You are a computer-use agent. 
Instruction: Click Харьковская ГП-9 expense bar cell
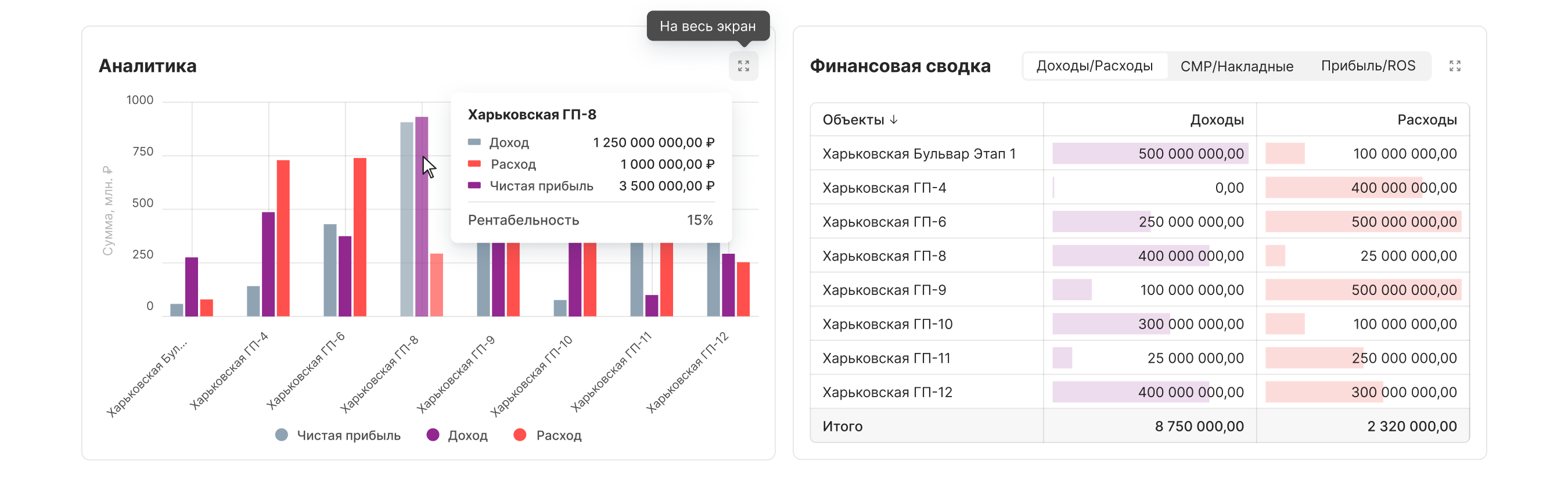pos(1362,290)
